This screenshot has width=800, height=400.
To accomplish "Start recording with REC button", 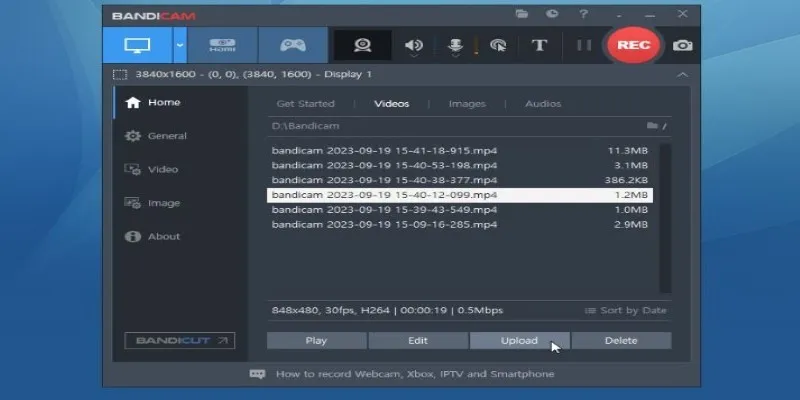I will (633, 45).
